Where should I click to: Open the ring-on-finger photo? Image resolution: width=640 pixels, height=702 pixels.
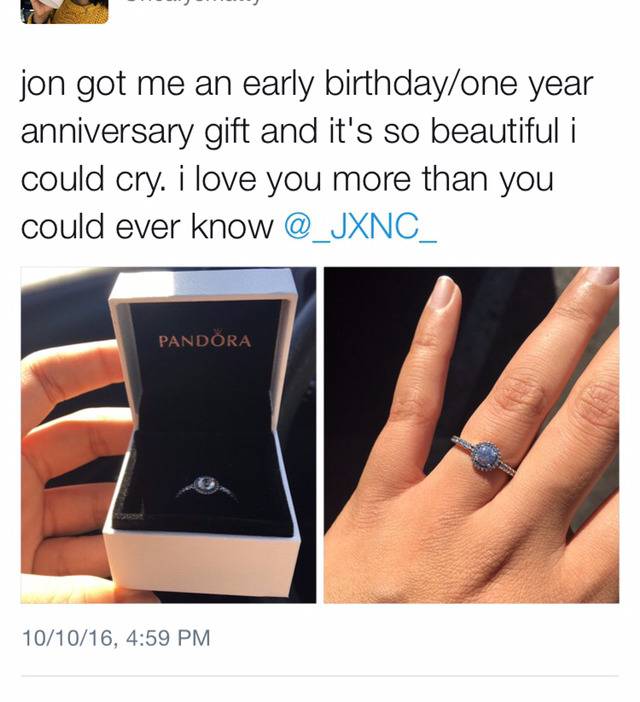click(471, 435)
